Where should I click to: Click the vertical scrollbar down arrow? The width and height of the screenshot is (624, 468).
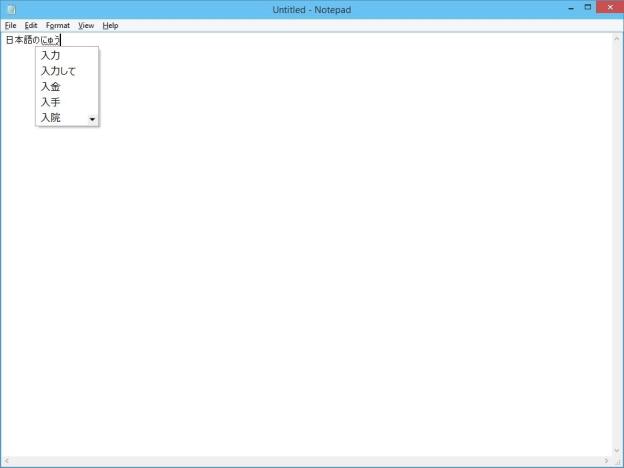[x=616, y=451]
